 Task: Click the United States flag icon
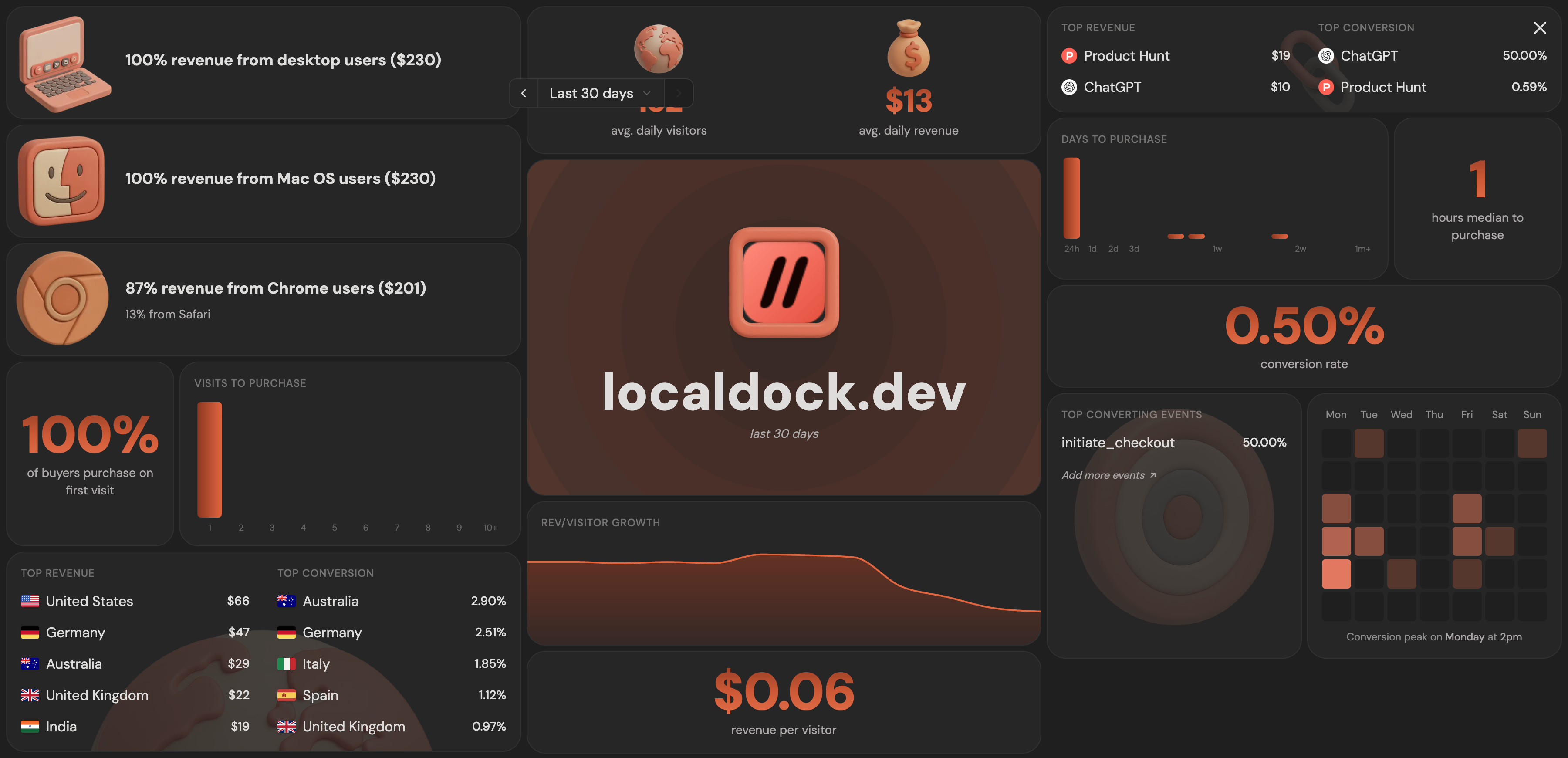pyautogui.click(x=30, y=602)
